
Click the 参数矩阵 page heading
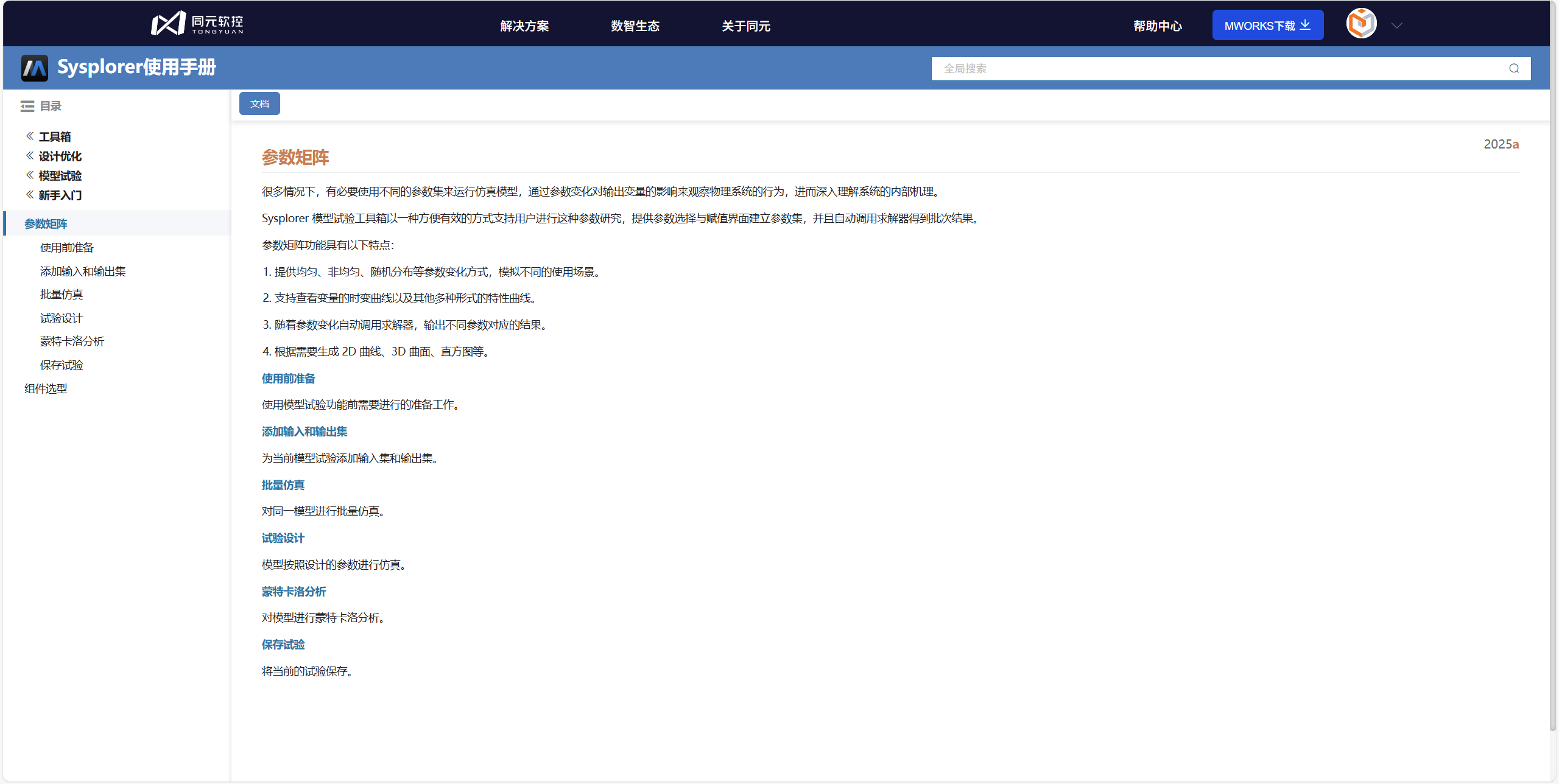tap(295, 157)
